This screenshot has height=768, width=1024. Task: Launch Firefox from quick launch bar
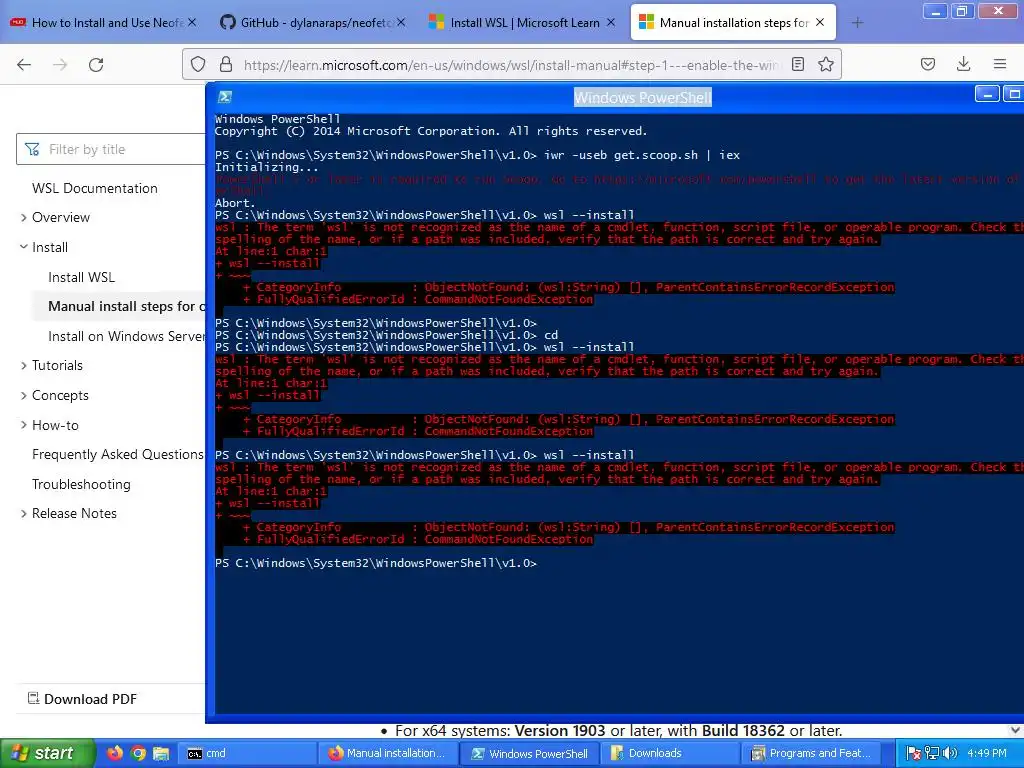[115, 753]
